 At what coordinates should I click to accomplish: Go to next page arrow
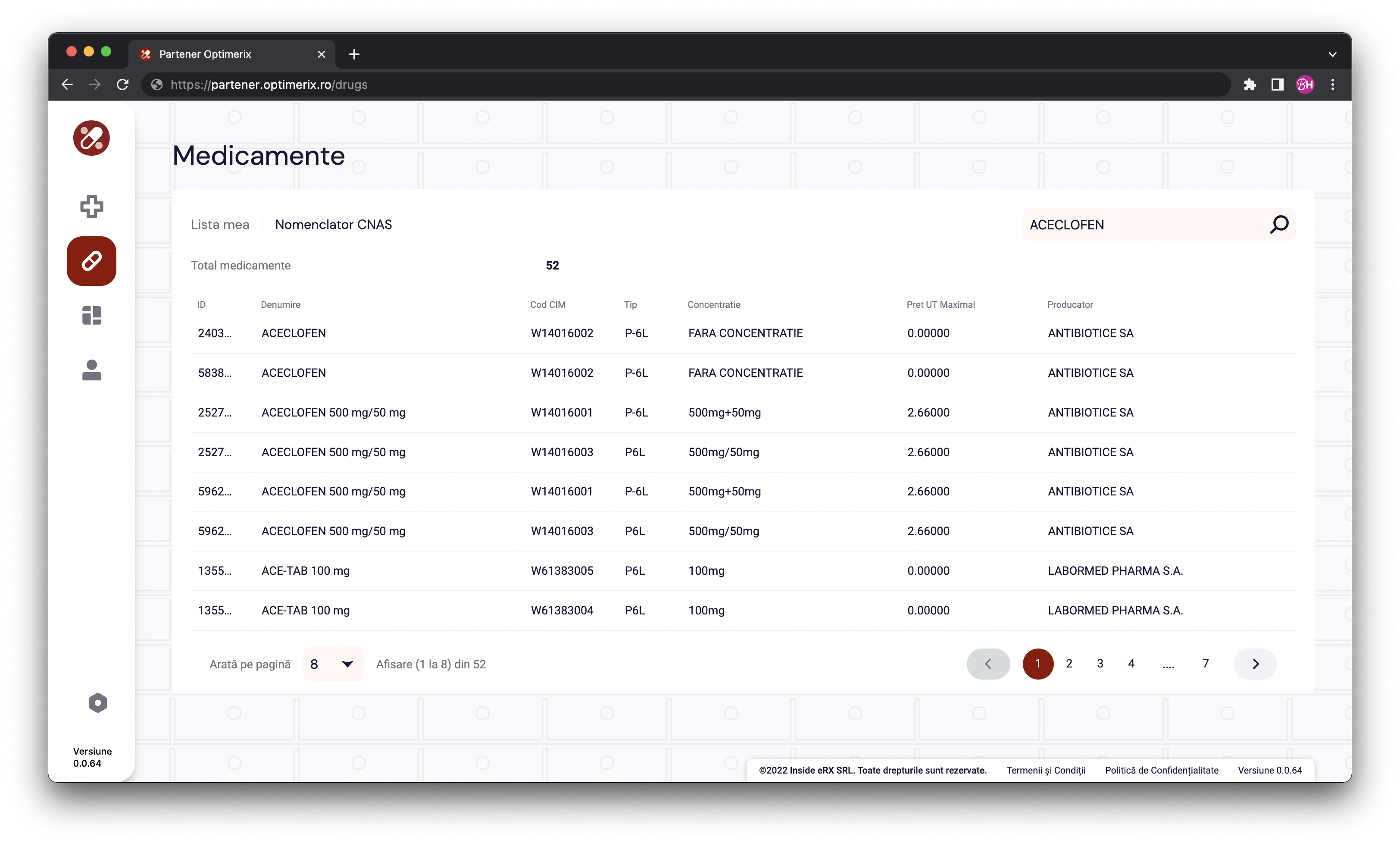[1255, 664]
